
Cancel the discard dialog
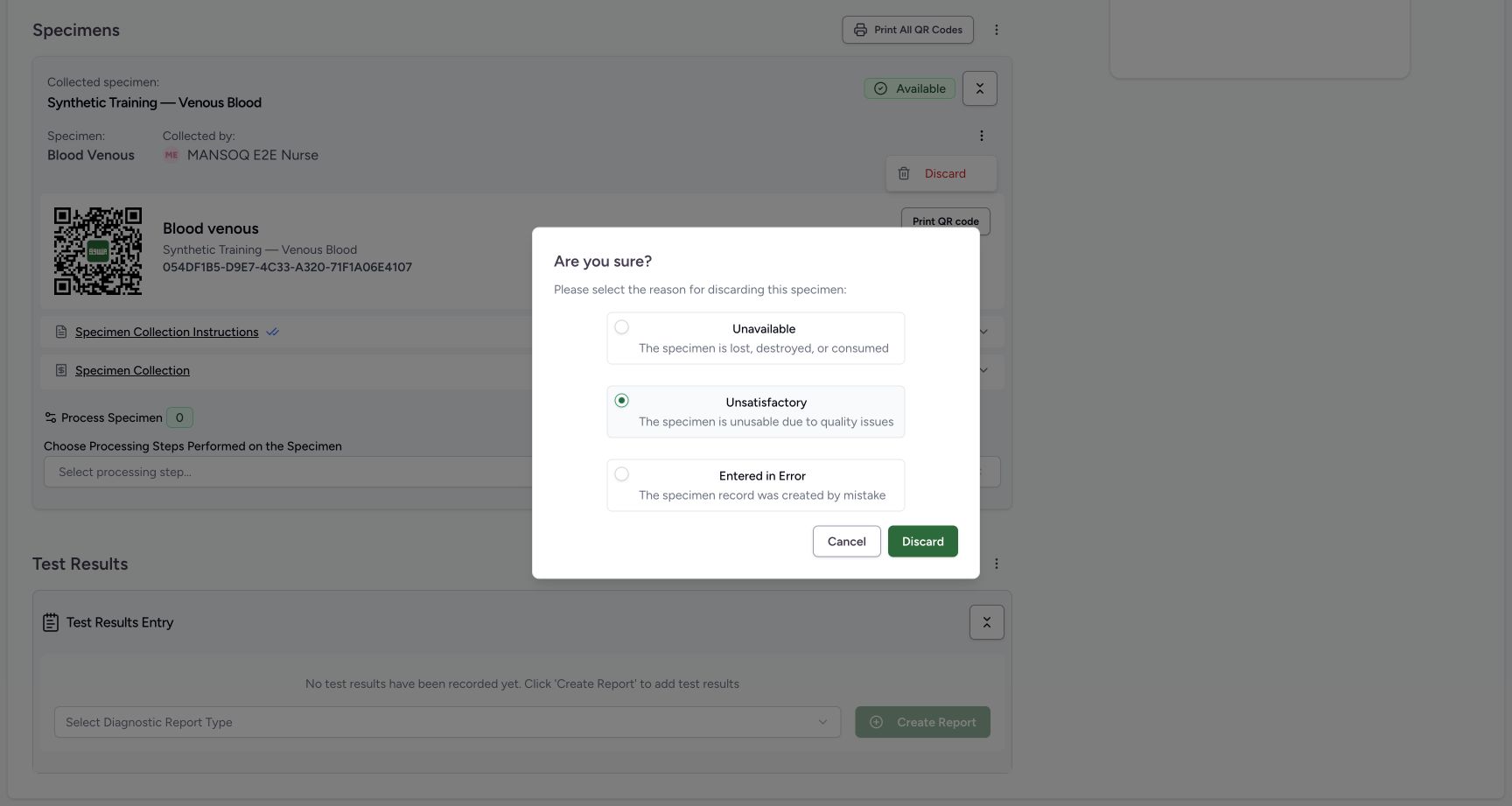click(x=846, y=542)
